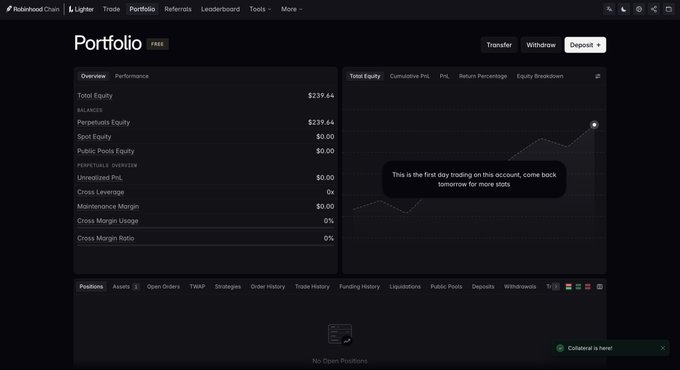The image size is (680, 370).
Task: Select the Equity Breakdown chart tab
Action: click(x=540, y=76)
